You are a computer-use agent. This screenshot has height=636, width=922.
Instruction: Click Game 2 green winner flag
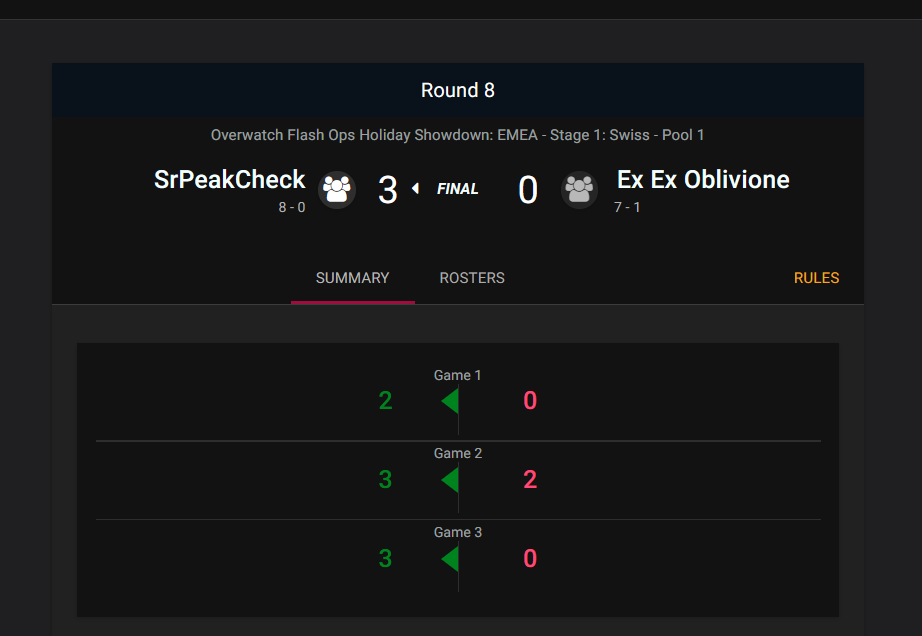(x=450, y=480)
